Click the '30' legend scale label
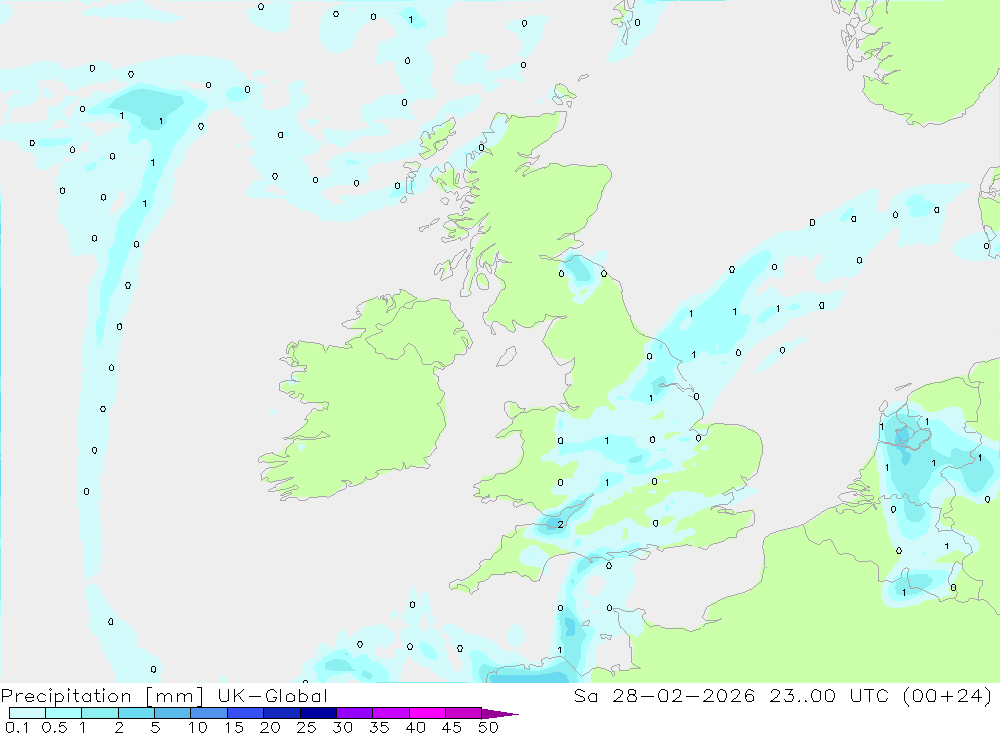The height and width of the screenshot is (733, 1000). 342,727
